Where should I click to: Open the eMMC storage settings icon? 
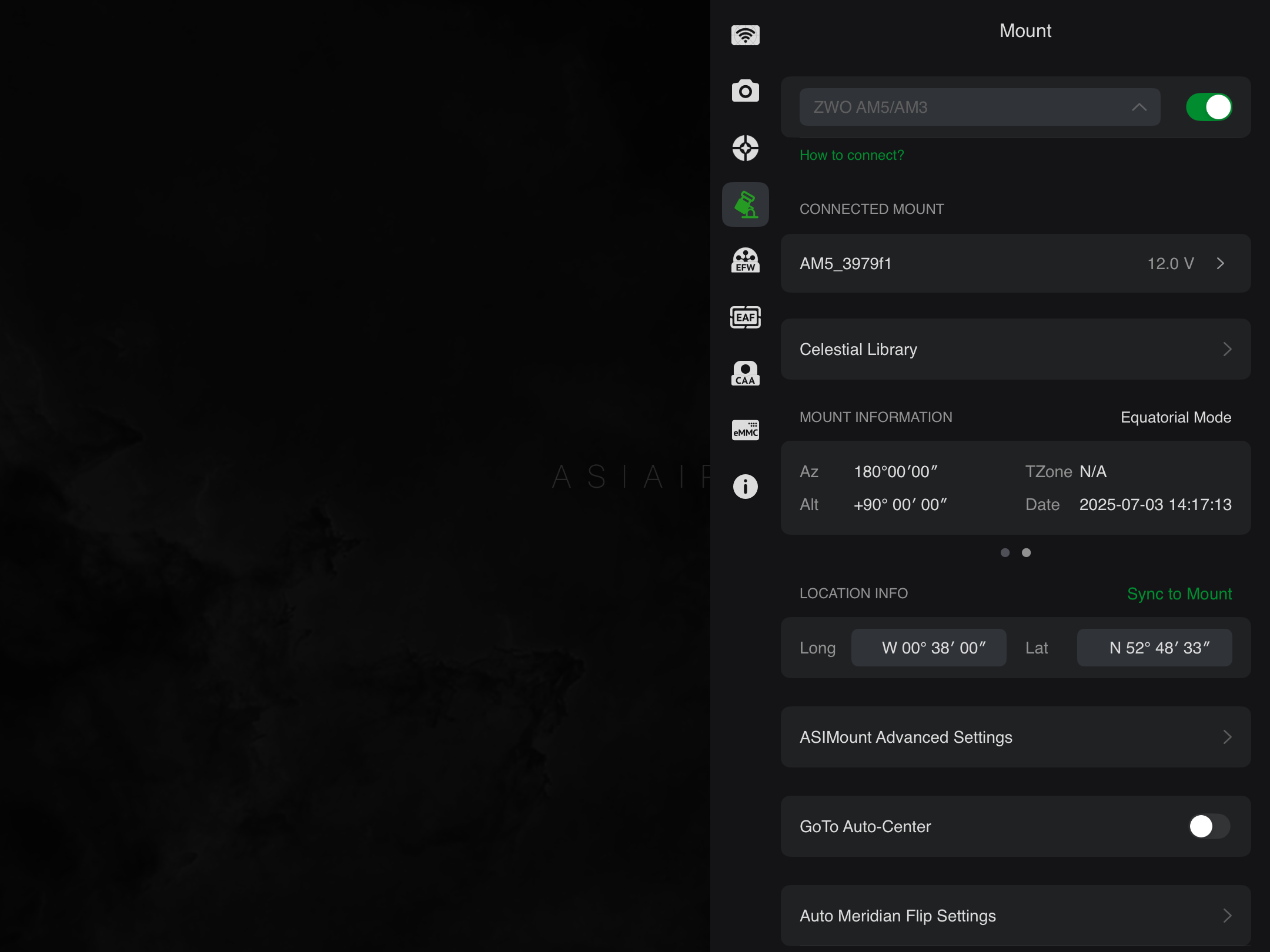[x=745, y=430]
